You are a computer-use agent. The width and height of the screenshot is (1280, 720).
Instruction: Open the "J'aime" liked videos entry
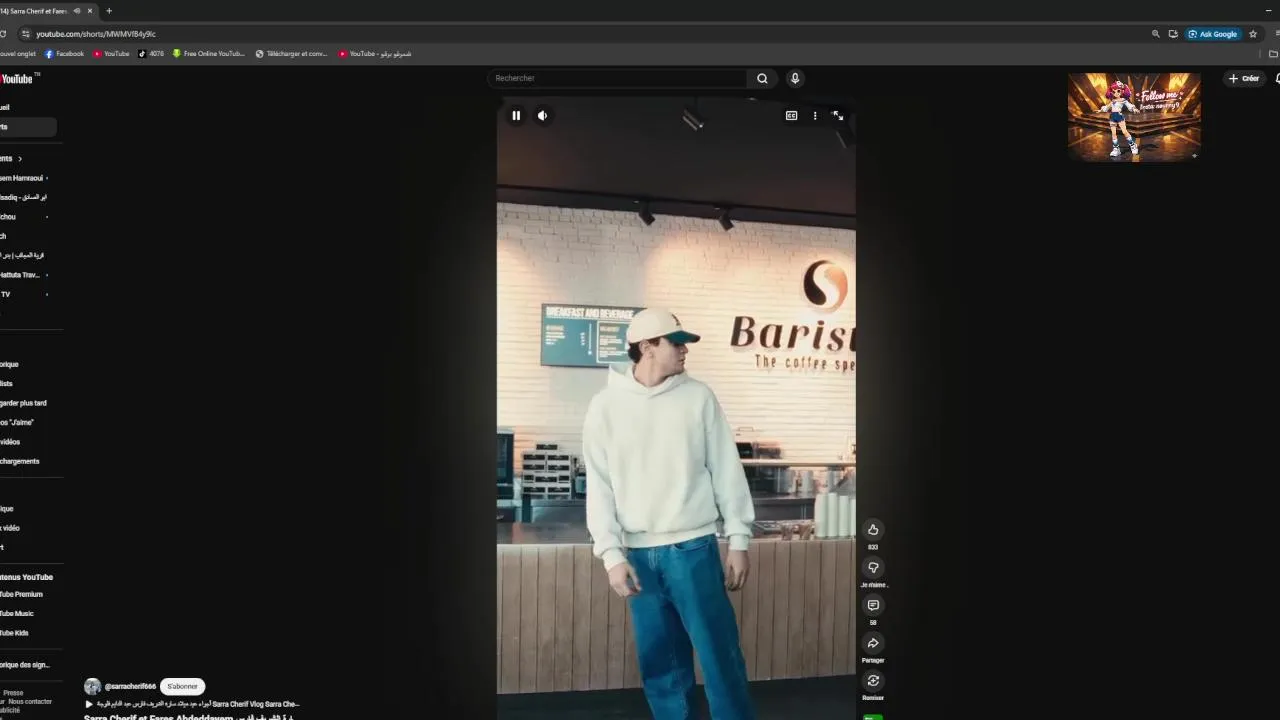point(17,422)
